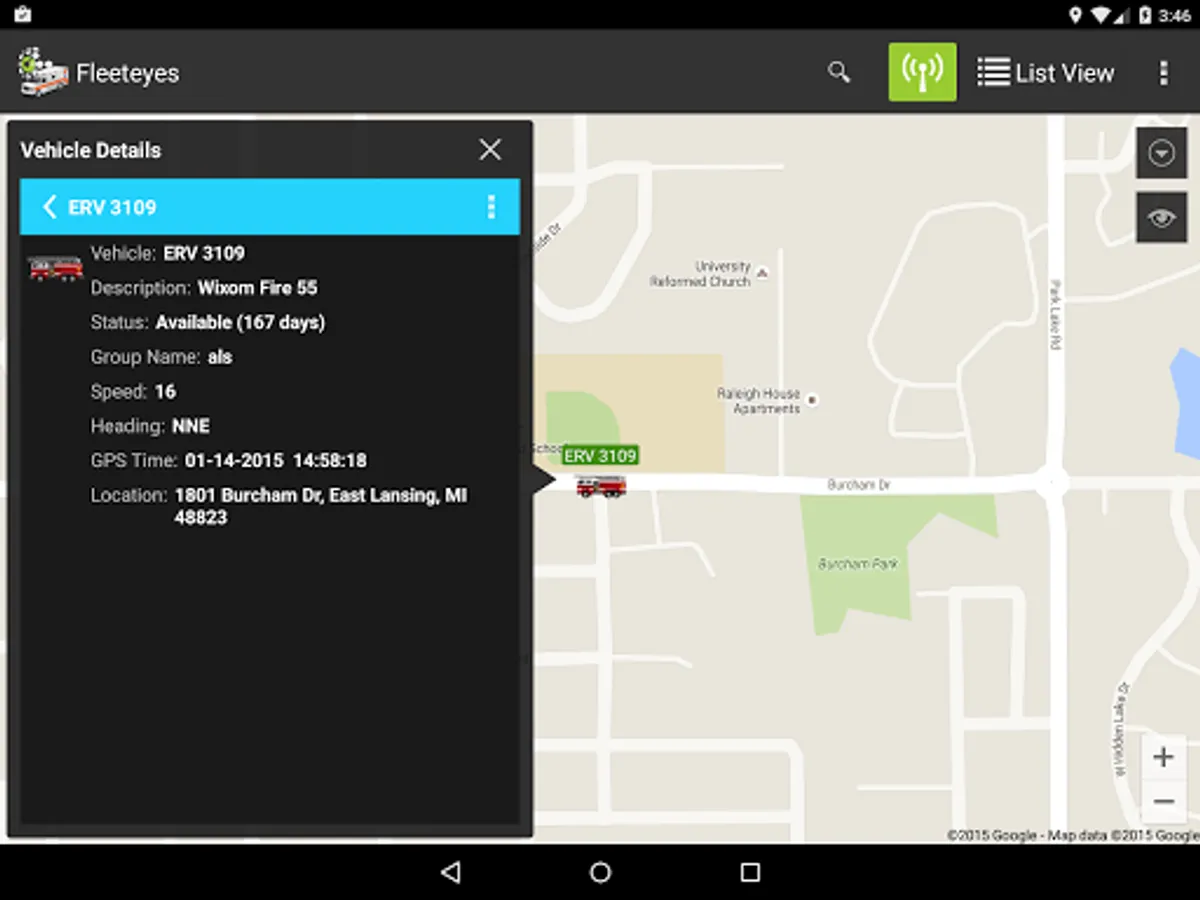This screenshot has height=900, width=1200.
Task: Toggle the map eye visibility button
Action: pos(1161,217)
